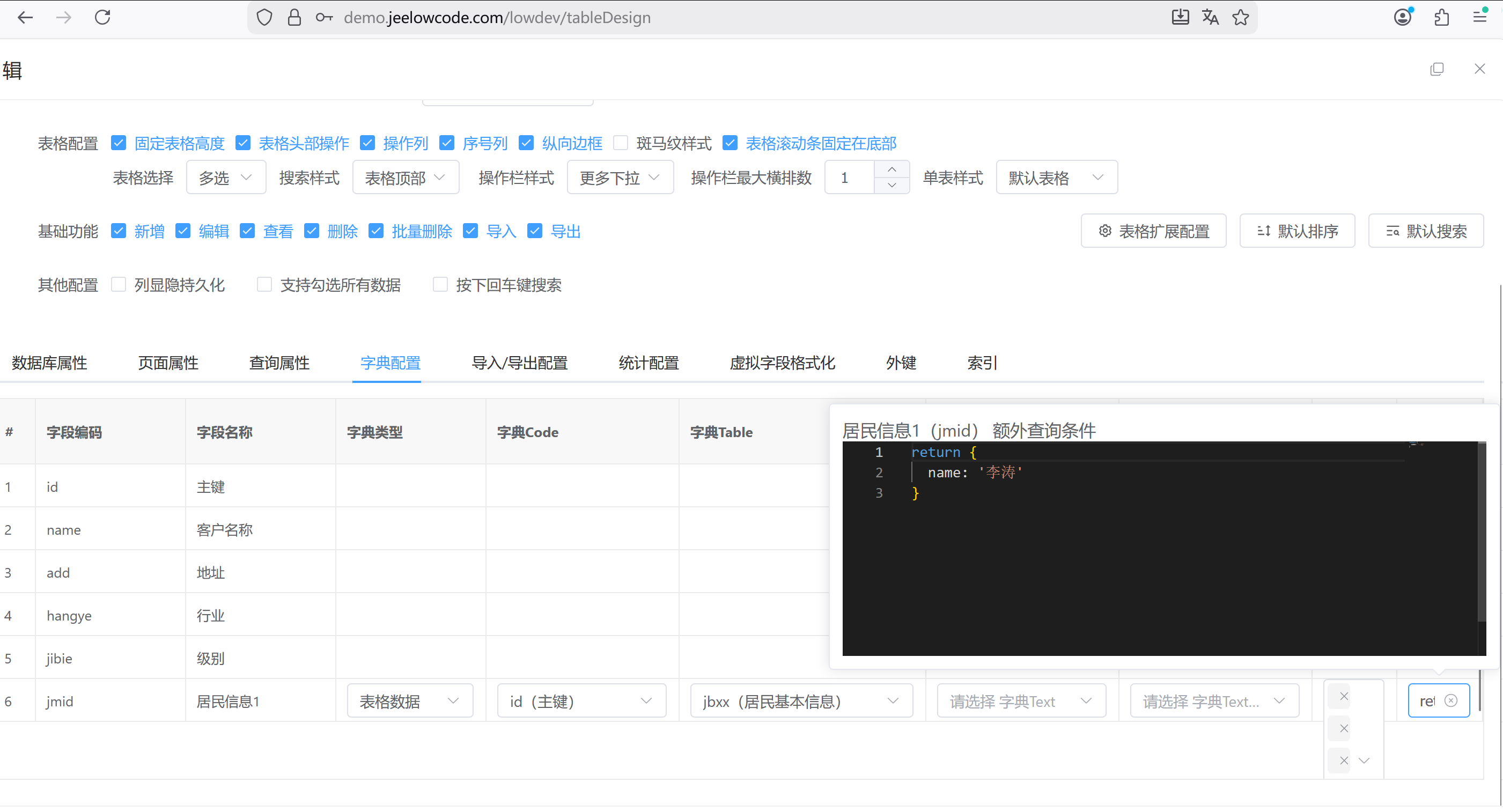
Task: Enable the 斑马纹样式 checkbox
Action: (621, 143)
